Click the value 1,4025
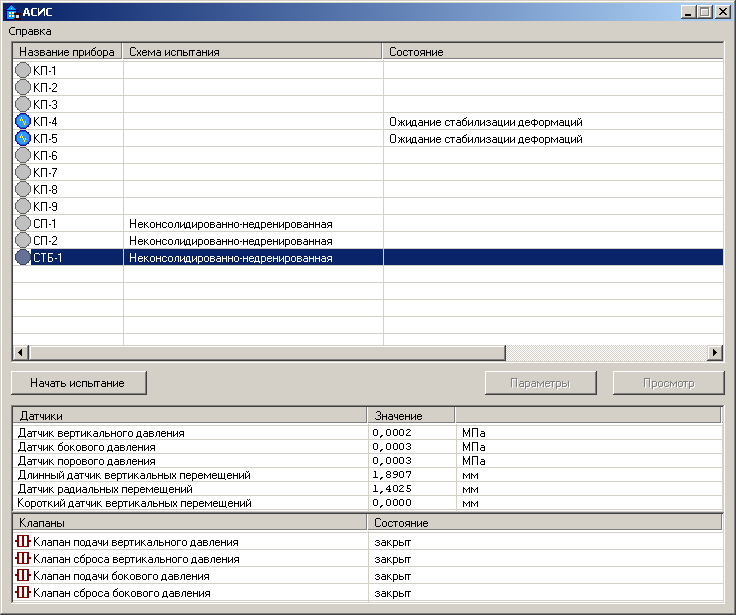Screen dimensions: 736x615 pos(392,489)
